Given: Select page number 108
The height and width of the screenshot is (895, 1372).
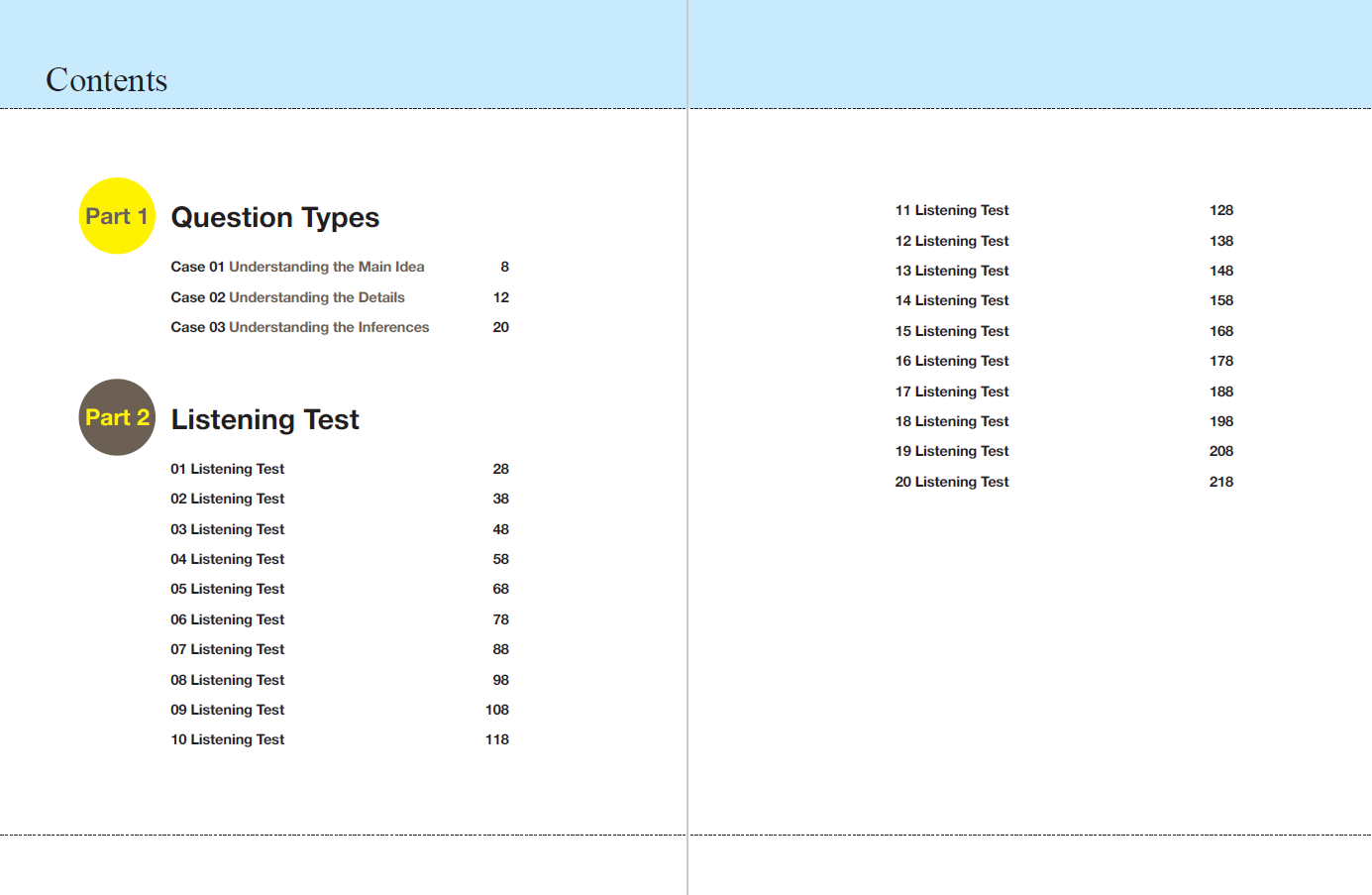Looking at the screenshot, I should click(497, 710).
